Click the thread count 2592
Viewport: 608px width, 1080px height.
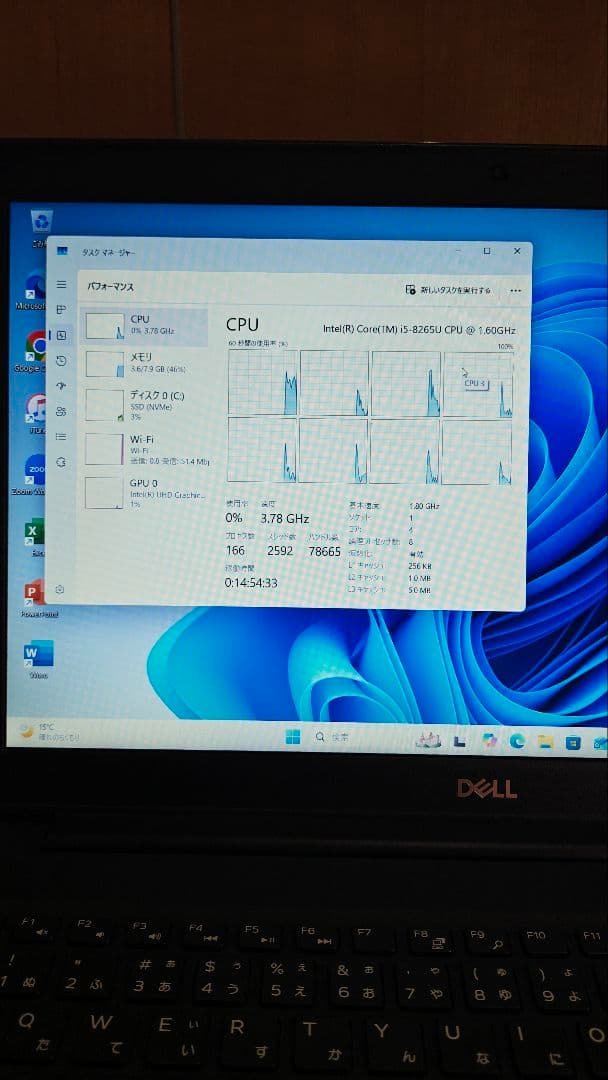click(x=280, y=550)
